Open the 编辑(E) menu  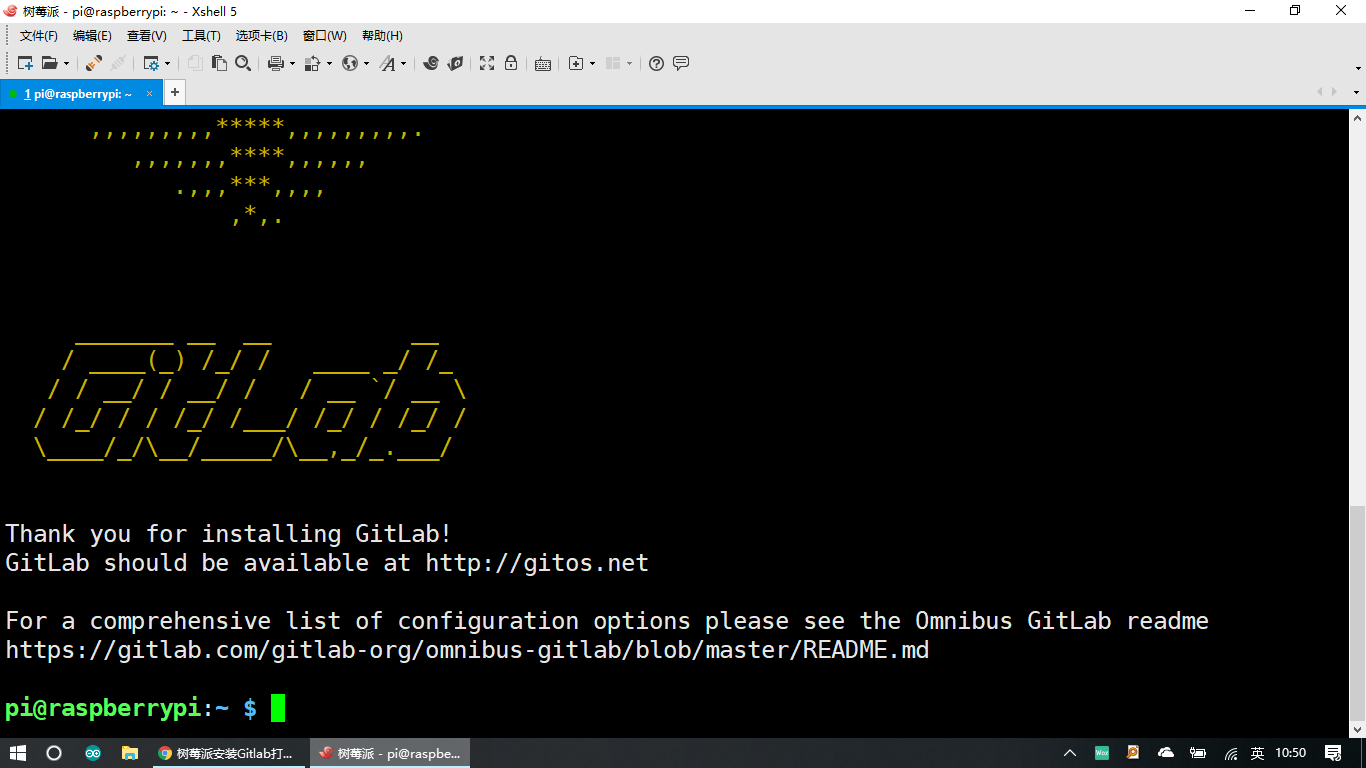[92, 36]
